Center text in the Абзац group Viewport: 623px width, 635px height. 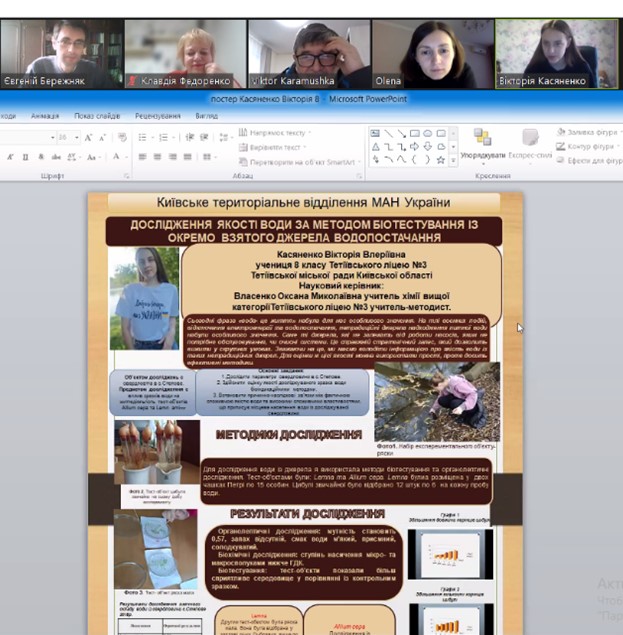pyautogui.click(x=157, y=157)
